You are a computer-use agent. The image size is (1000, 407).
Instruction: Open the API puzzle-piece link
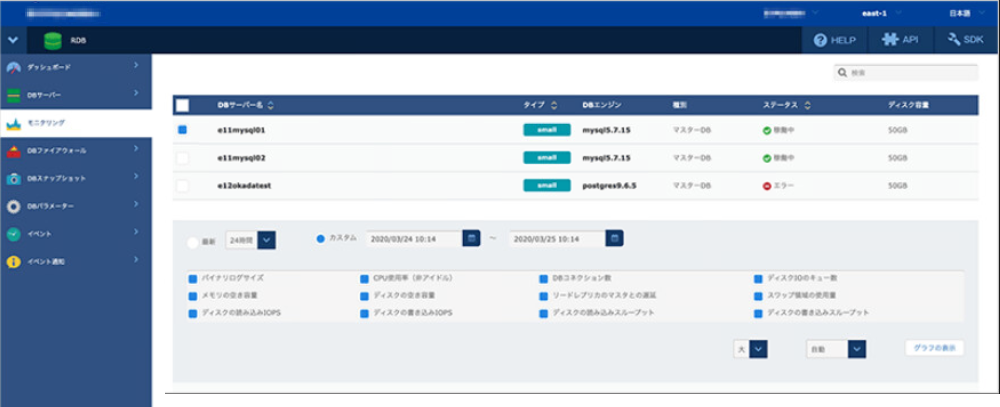point(900,40)
